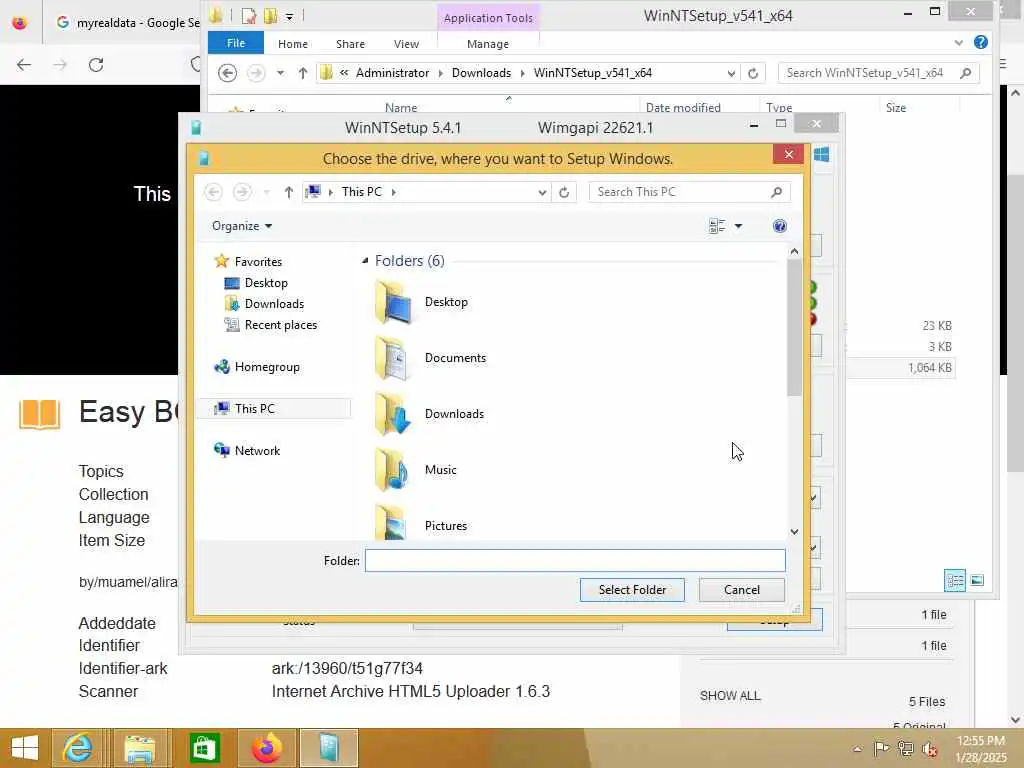Click the Back button in Explorer window
The image size is (1024, 768).
pyautogui.click(x=227, y=72)
